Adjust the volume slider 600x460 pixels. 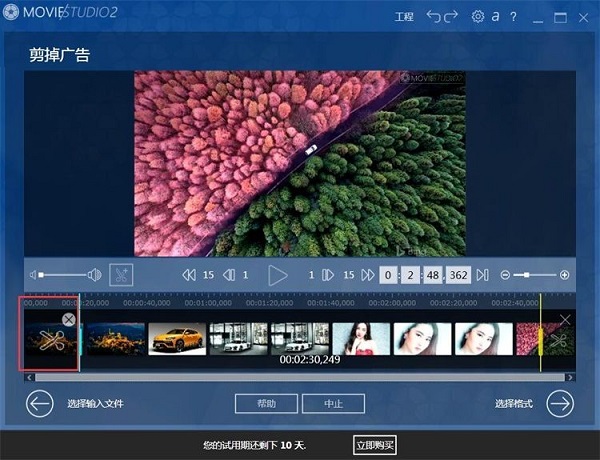(63, 275)
